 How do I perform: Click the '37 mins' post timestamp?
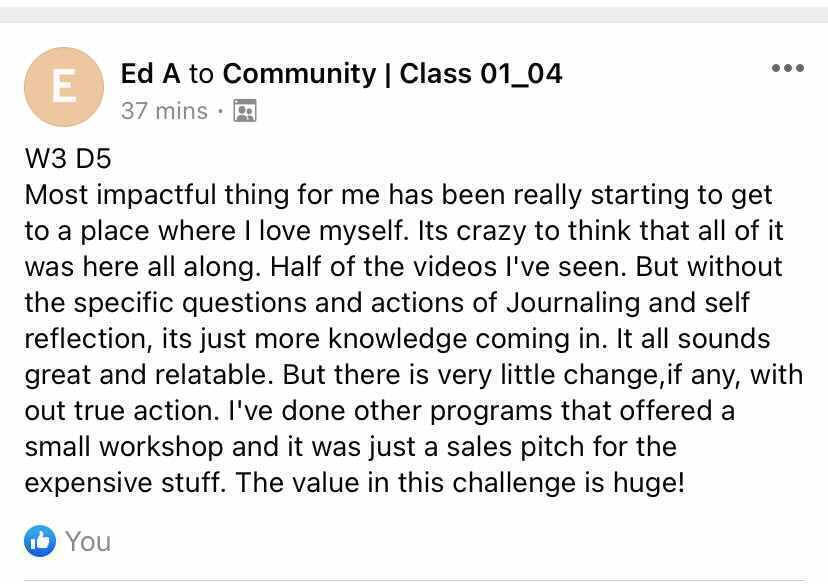[164, 110]
